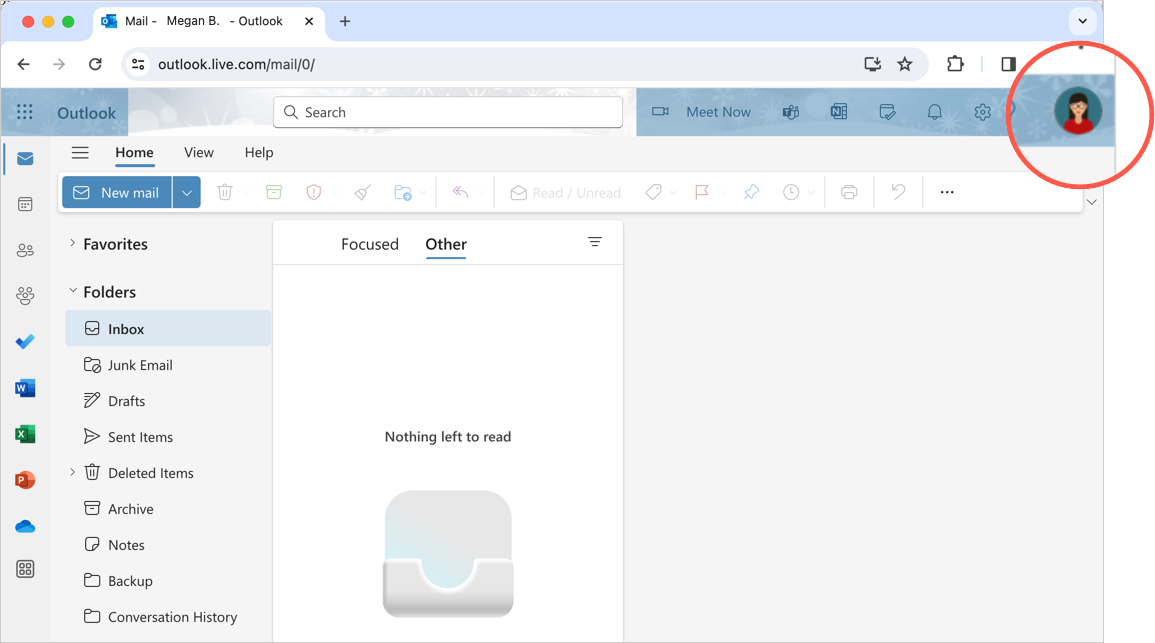The height and width of the screenshot is (643, 1155).
Task: Expand Deleted Items in the folder list
Action: tap(70, 472)
